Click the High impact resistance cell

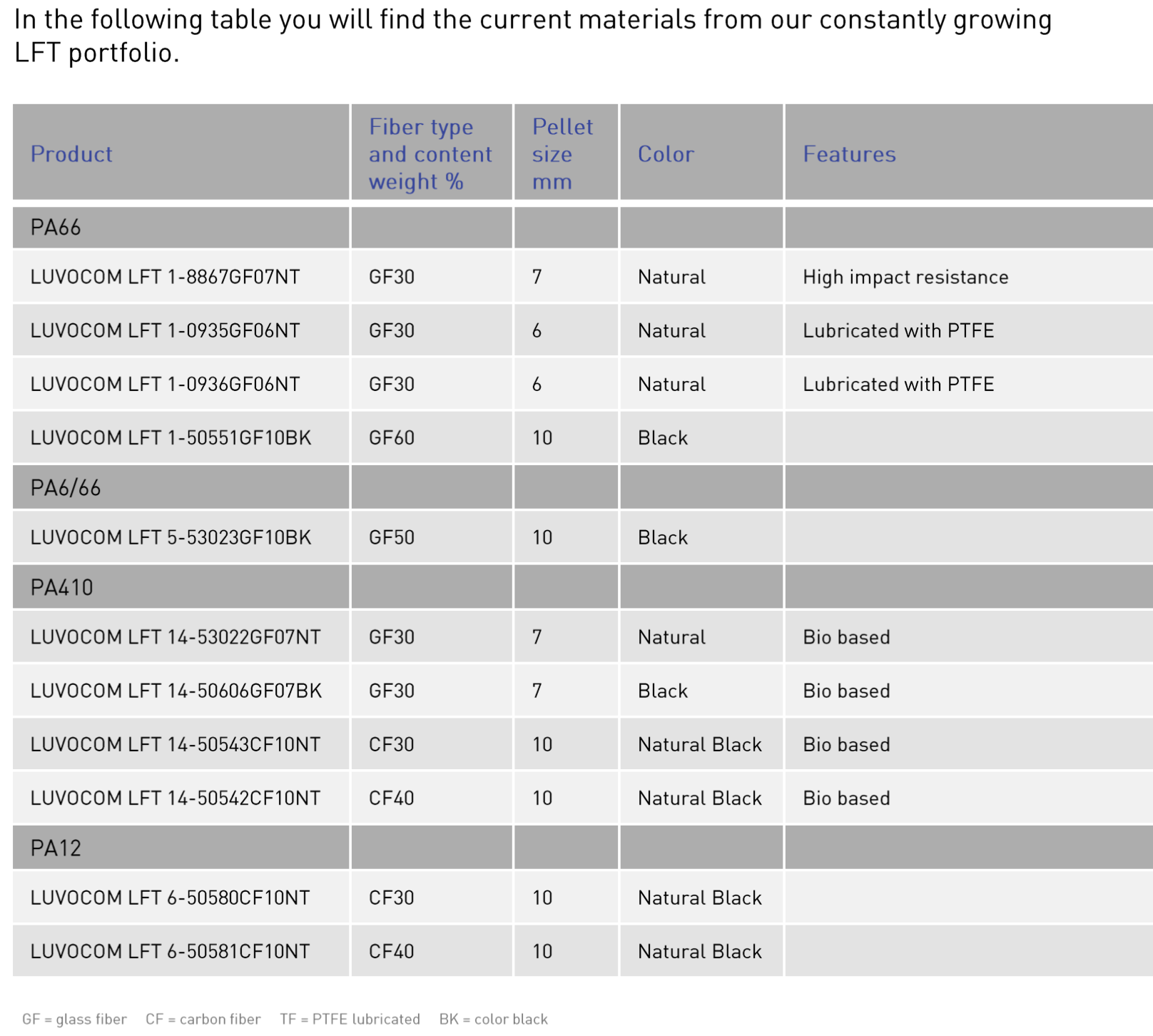click(905, 277)
